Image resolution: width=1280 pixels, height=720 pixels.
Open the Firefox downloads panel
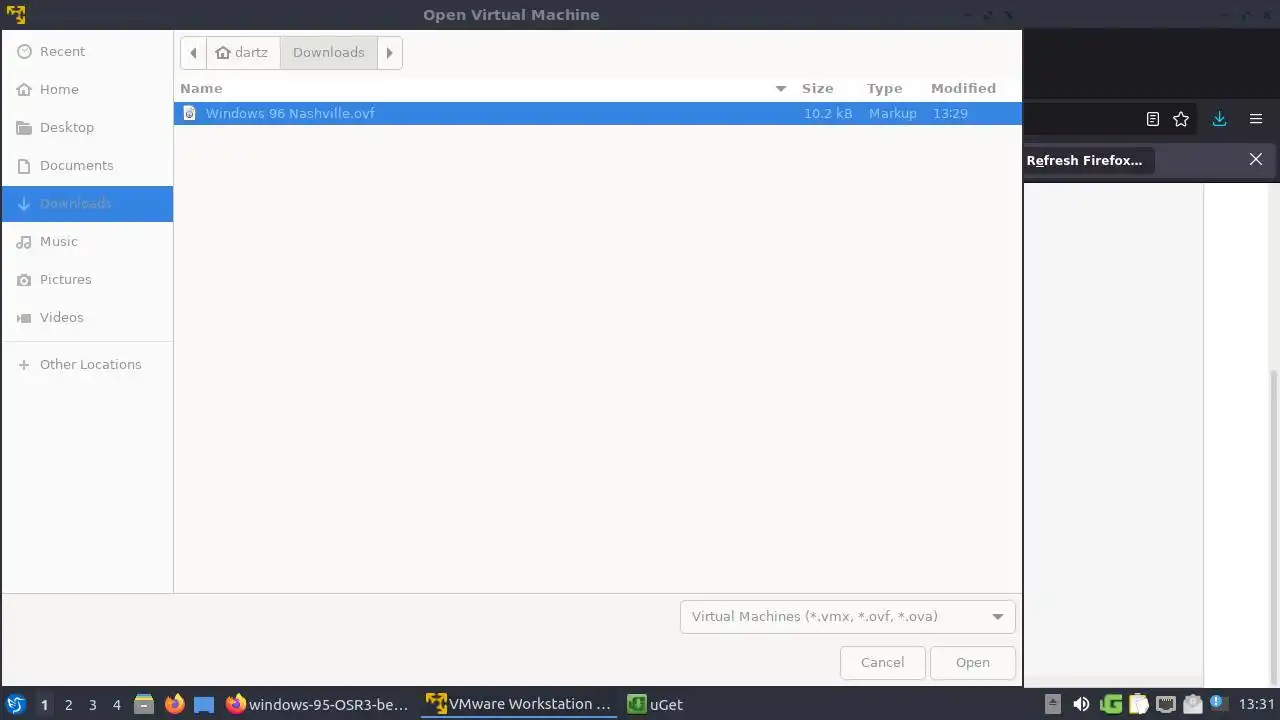click(1219, 119)
